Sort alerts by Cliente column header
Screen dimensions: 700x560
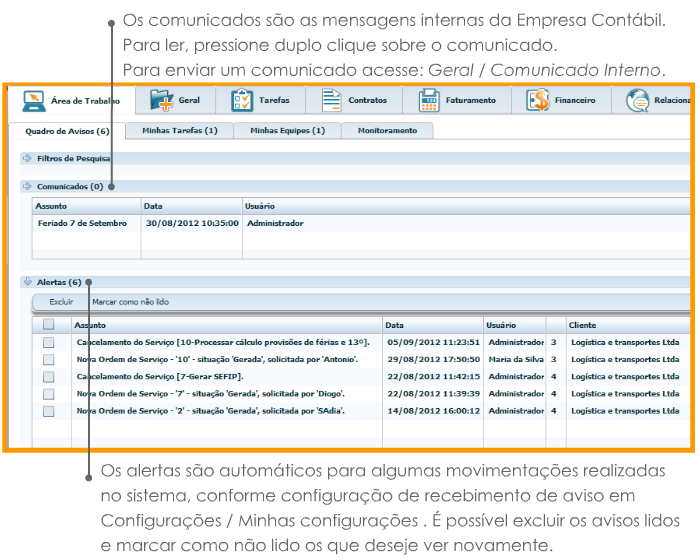pyautogui.click(x=629, y=325)
